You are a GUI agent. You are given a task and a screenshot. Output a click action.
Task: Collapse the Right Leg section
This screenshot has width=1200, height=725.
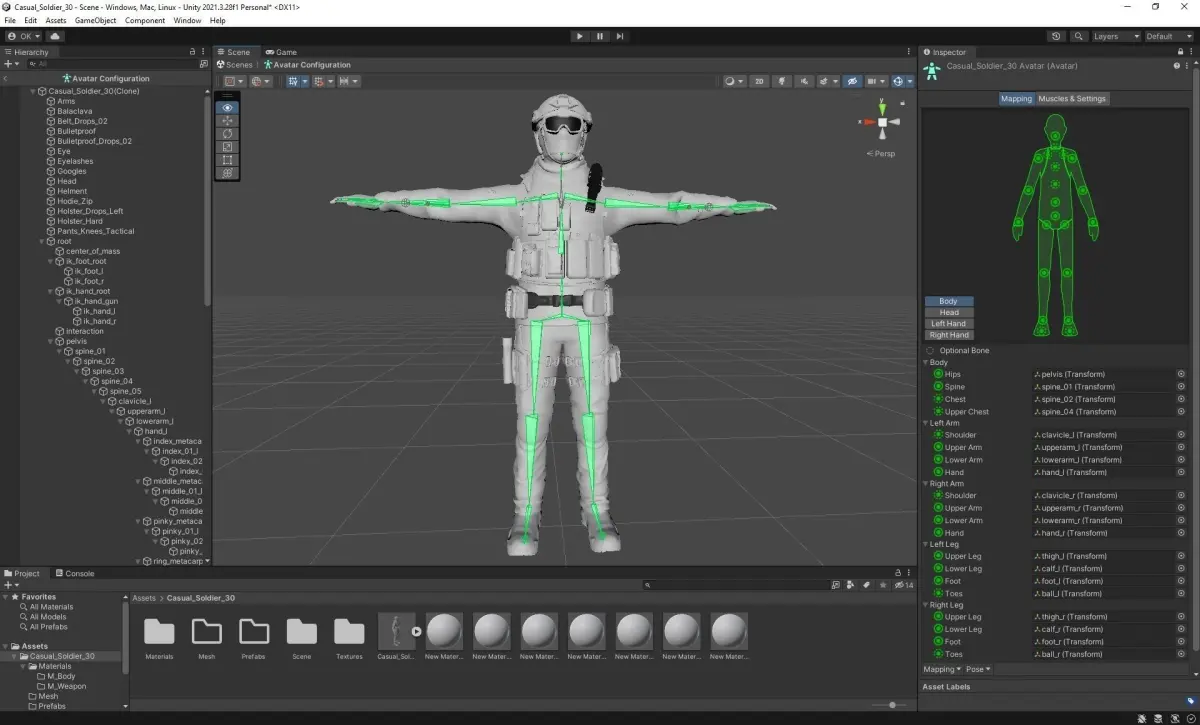click(925, 605)
